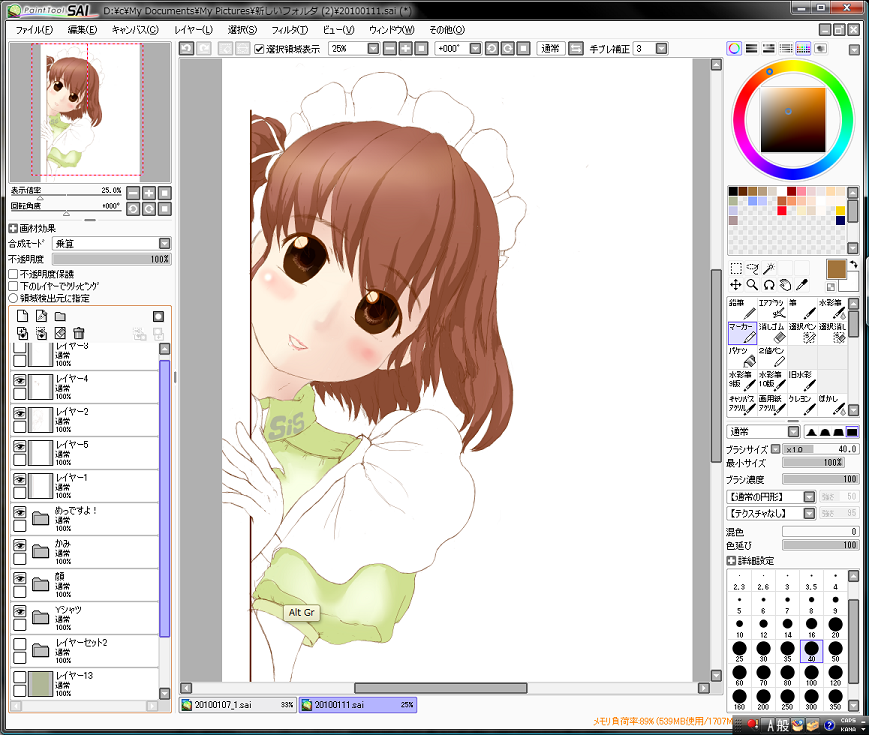The height and width of the screenshot is (735, 869).
Task: Zoom in with toolbar plus button
Action: (x=406, y=49)
